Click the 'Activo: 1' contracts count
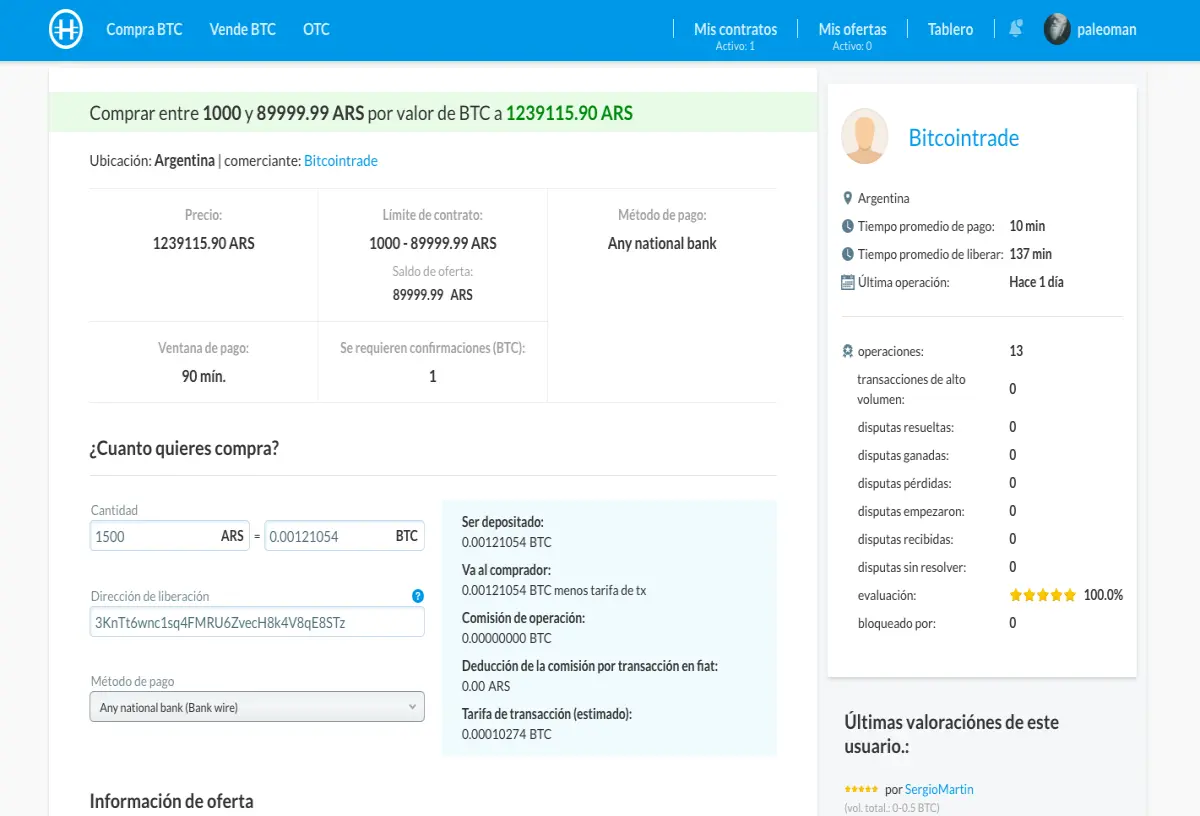 735,46
